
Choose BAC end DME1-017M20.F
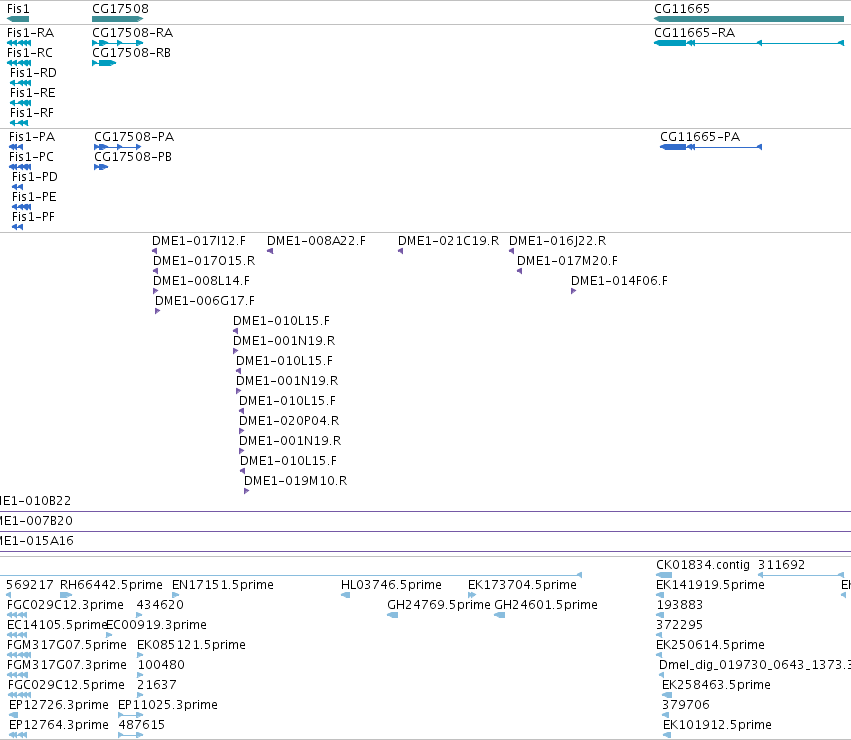click(567, 261)
